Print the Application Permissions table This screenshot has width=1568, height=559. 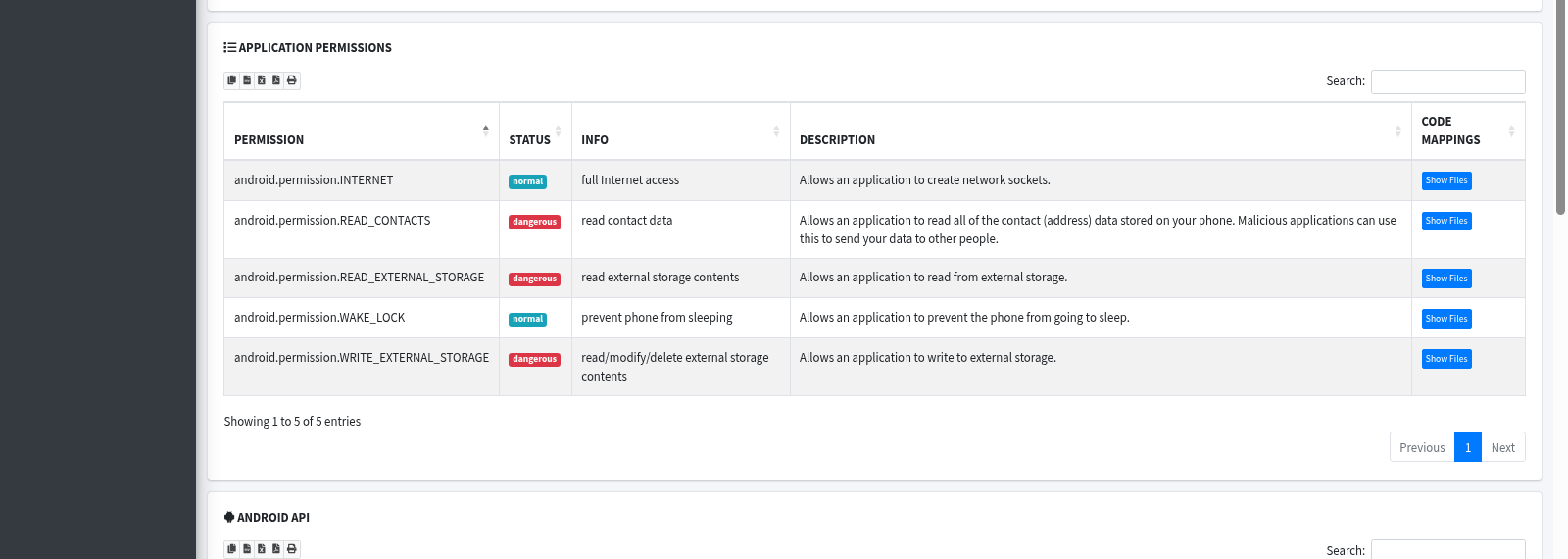tap(292, 80)
